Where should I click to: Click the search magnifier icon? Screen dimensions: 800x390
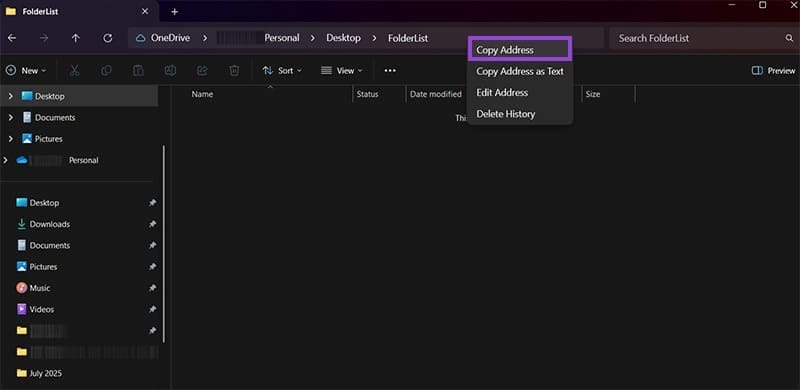[x=789, y=38]
